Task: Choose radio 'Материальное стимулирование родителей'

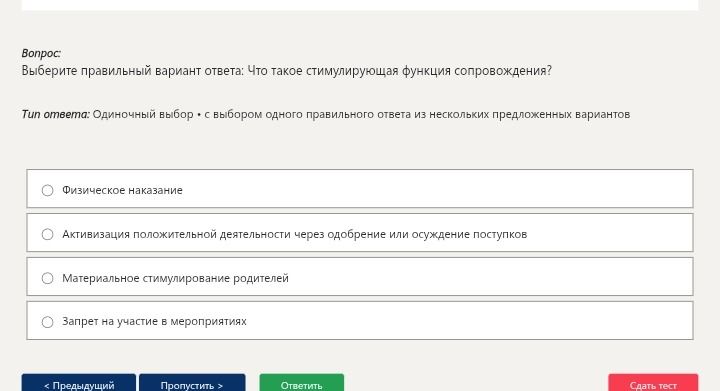Action: pyautogui.click(x=47, y=278)
